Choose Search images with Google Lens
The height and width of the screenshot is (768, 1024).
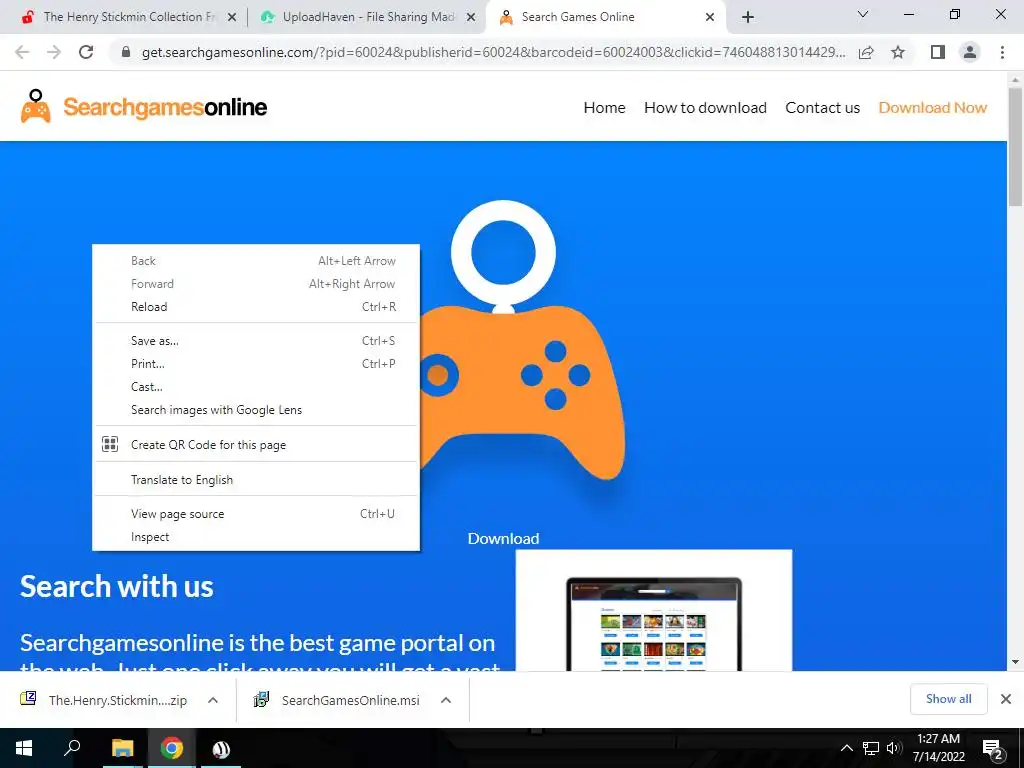[x=256, y=410]
